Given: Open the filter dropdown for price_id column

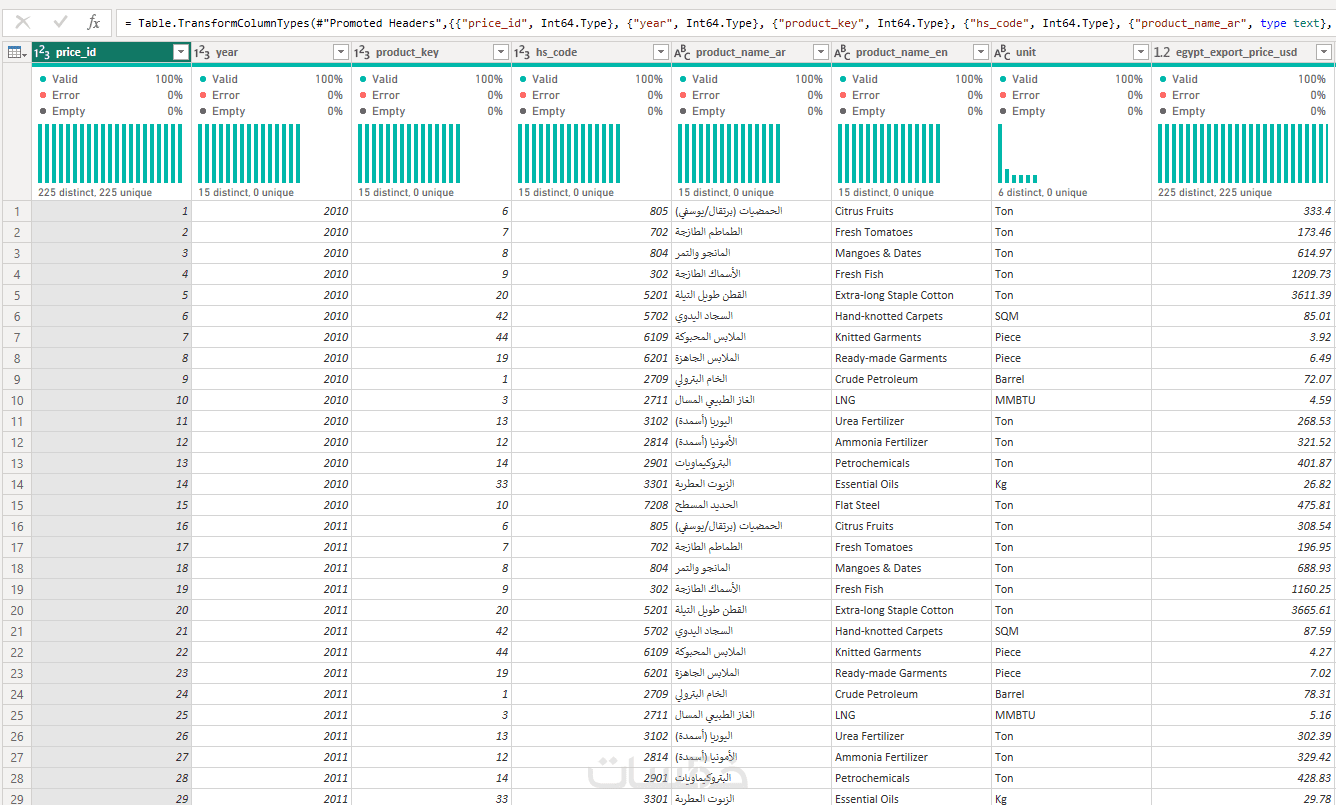Looking at the screenshot, I should [x=181, y=52].
